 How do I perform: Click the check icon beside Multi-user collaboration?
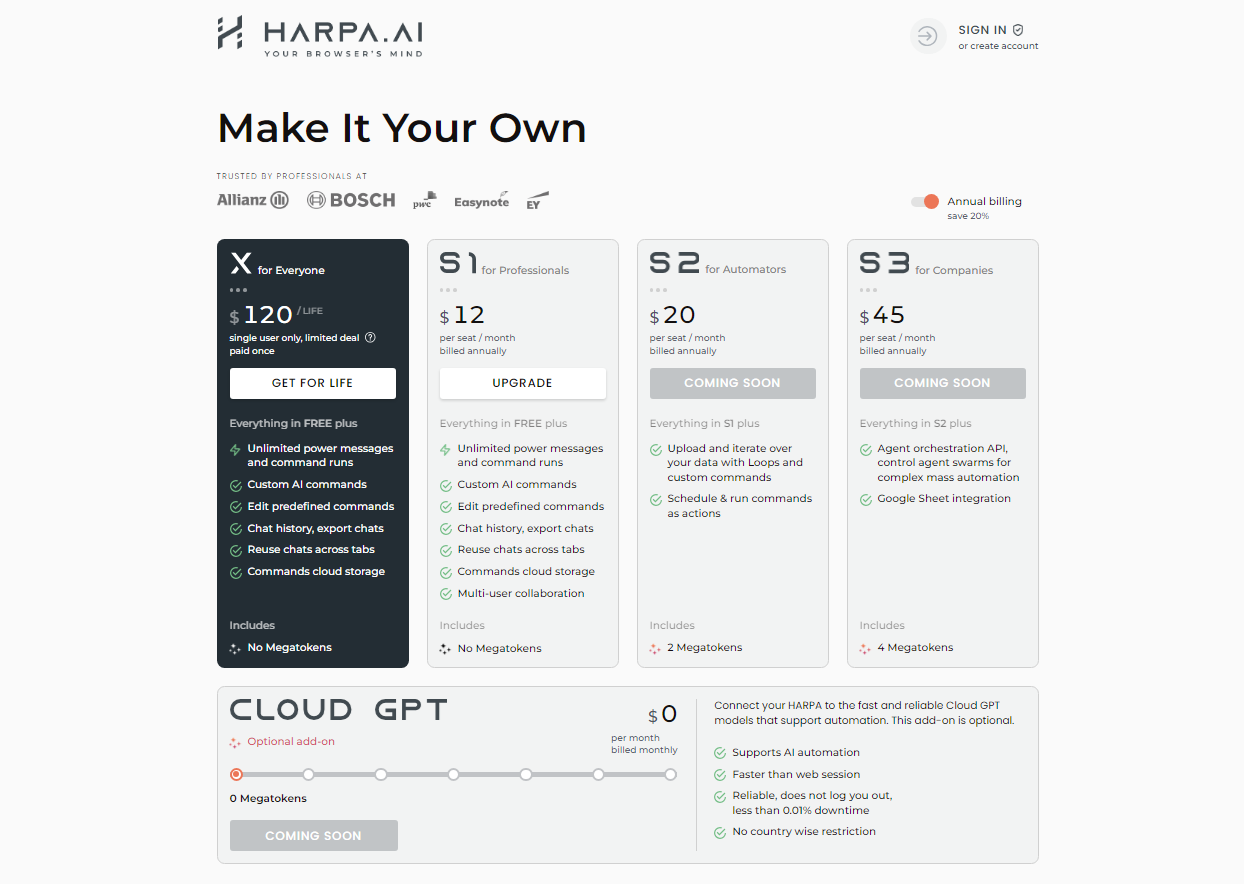click(446, 594)
